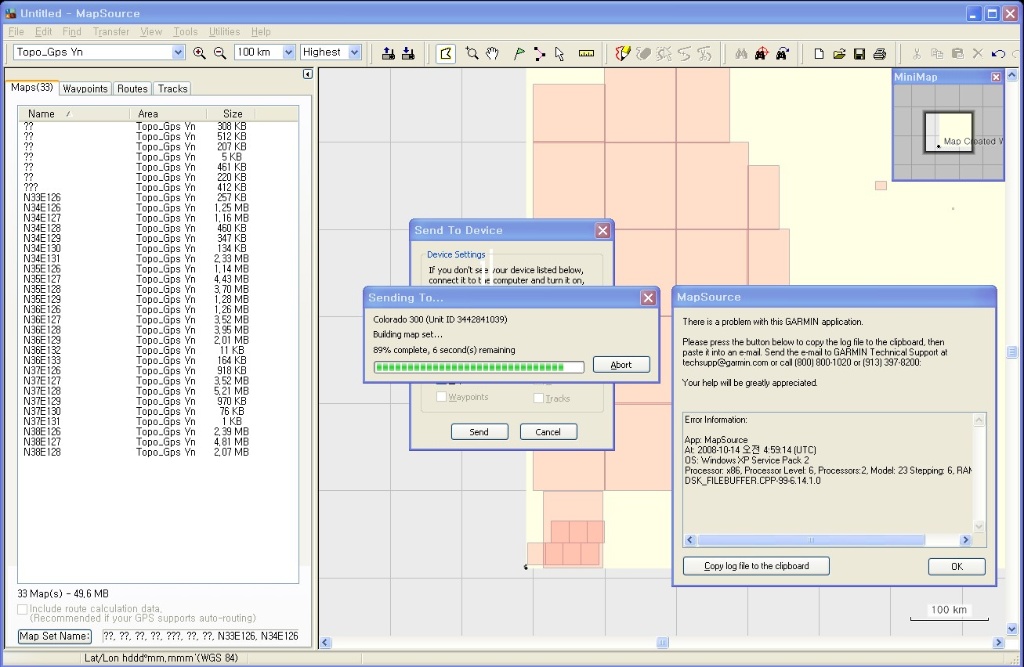Click the Cut scissors icon

pyautogui.click(x=917, y=54)
